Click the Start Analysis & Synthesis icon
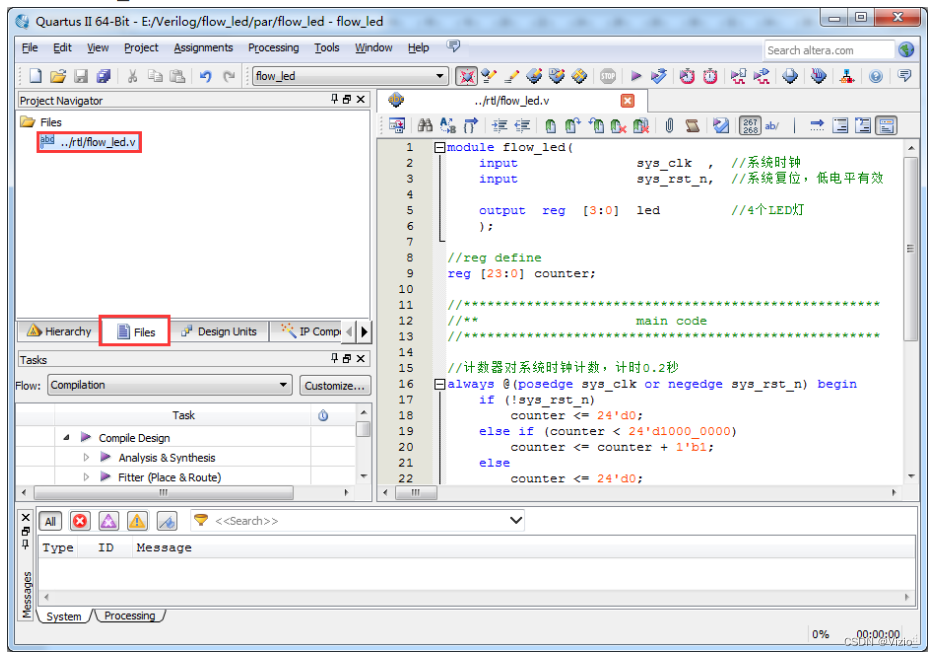Screen dimensions: 933x657 (x=659, y=76)
